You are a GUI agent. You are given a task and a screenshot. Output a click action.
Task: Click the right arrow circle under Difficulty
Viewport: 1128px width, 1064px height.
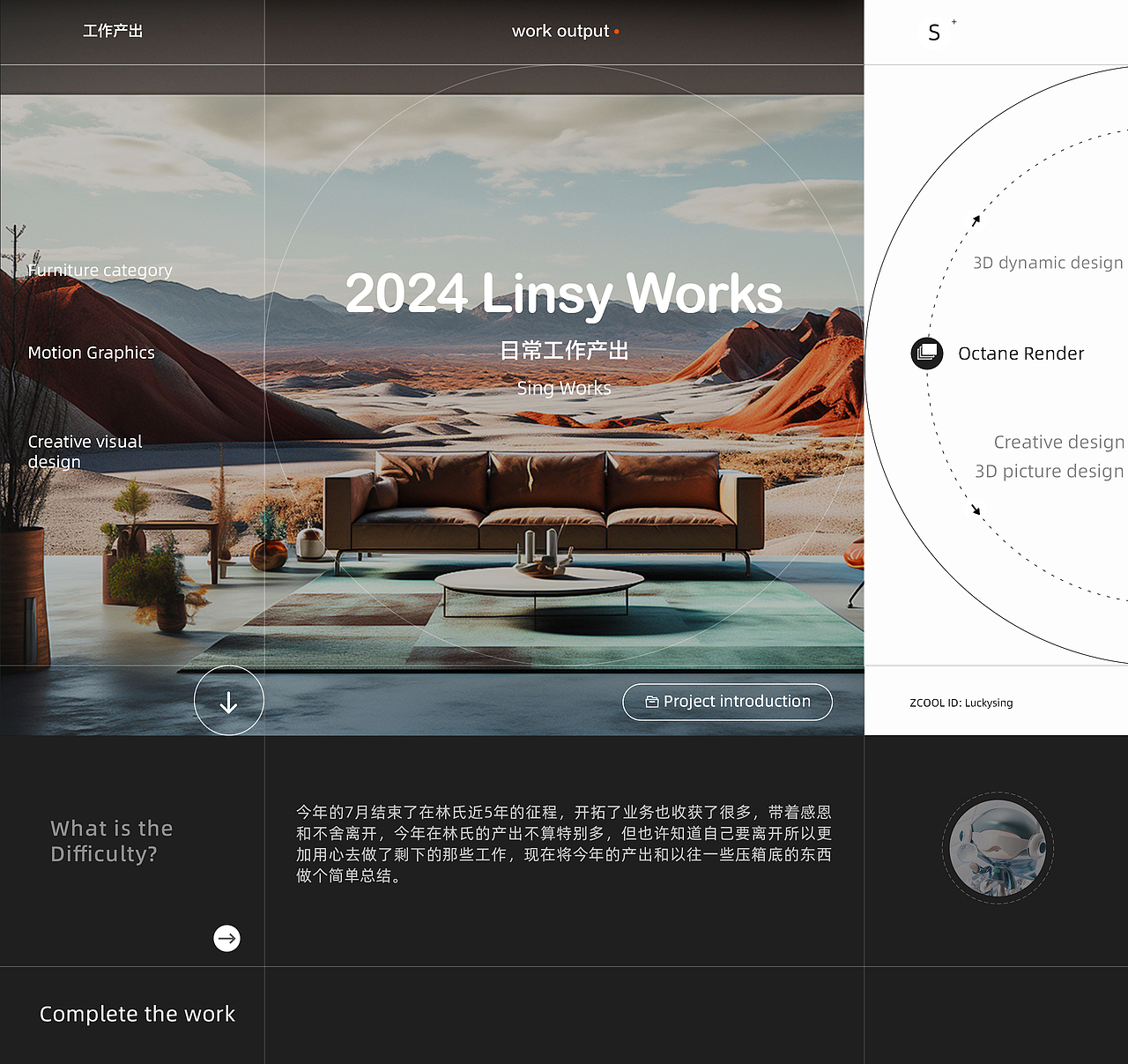point(227,938)
